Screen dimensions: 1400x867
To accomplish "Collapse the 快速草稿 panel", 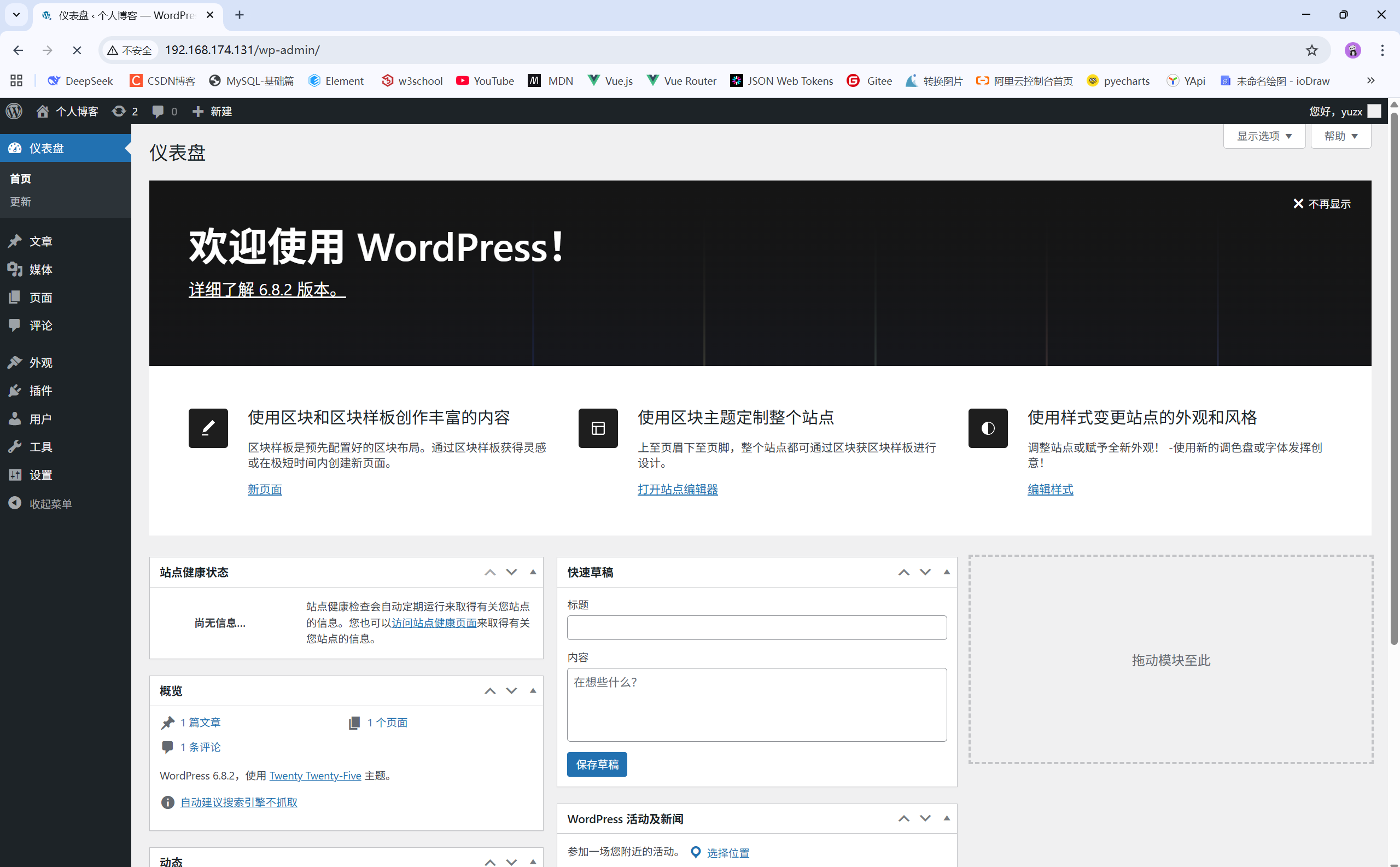I will coord(947,572).
